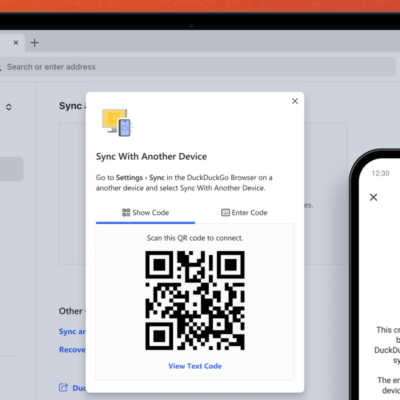Click the sync QR code image
This screenshot has width=400, height=400.
click(x=195, y=300)
